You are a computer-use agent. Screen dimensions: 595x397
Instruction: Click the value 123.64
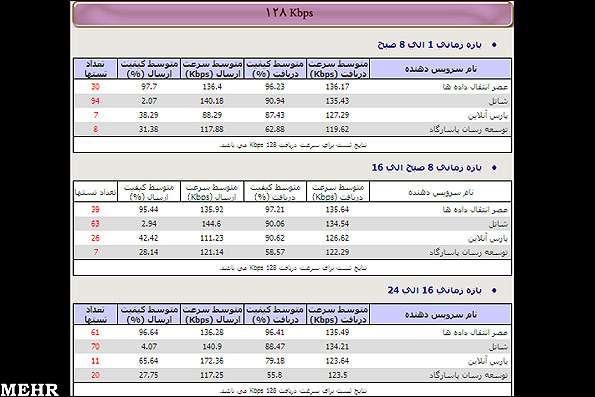[337, 361]
